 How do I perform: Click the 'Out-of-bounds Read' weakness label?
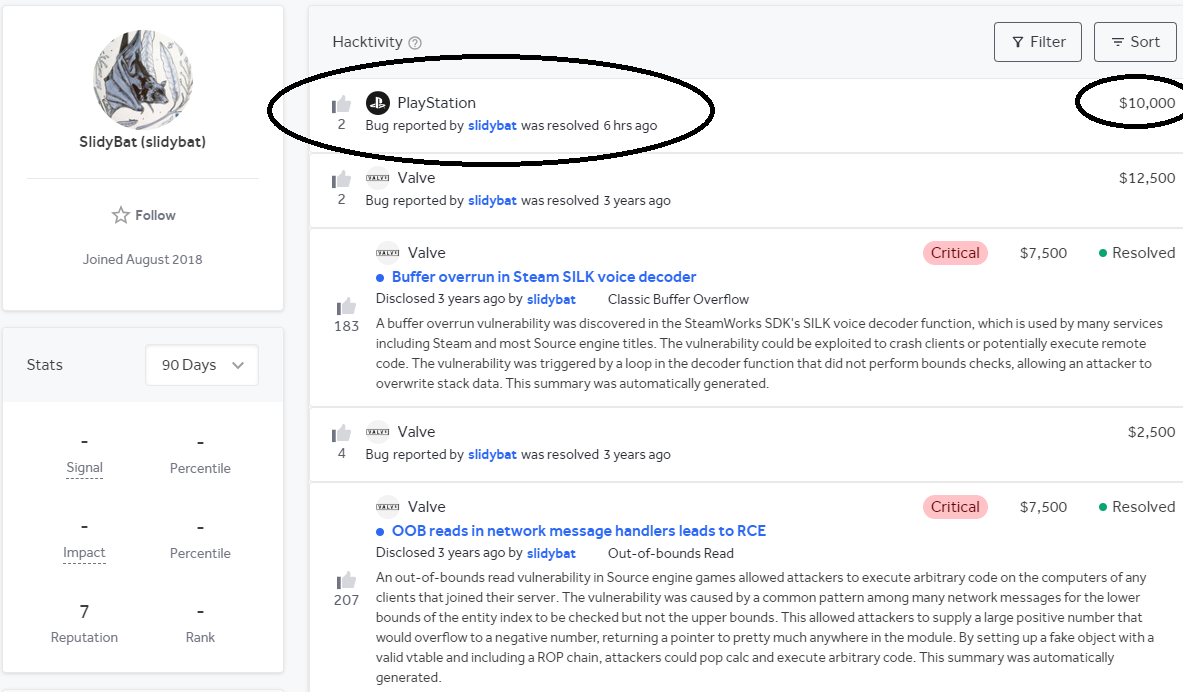671,553
